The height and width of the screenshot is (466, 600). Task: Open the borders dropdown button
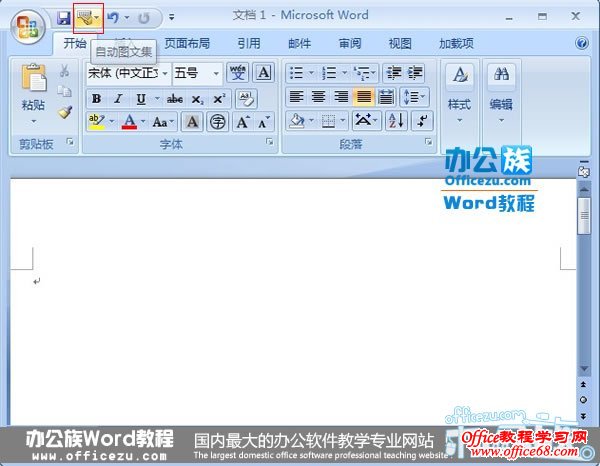tap(333, 121)
